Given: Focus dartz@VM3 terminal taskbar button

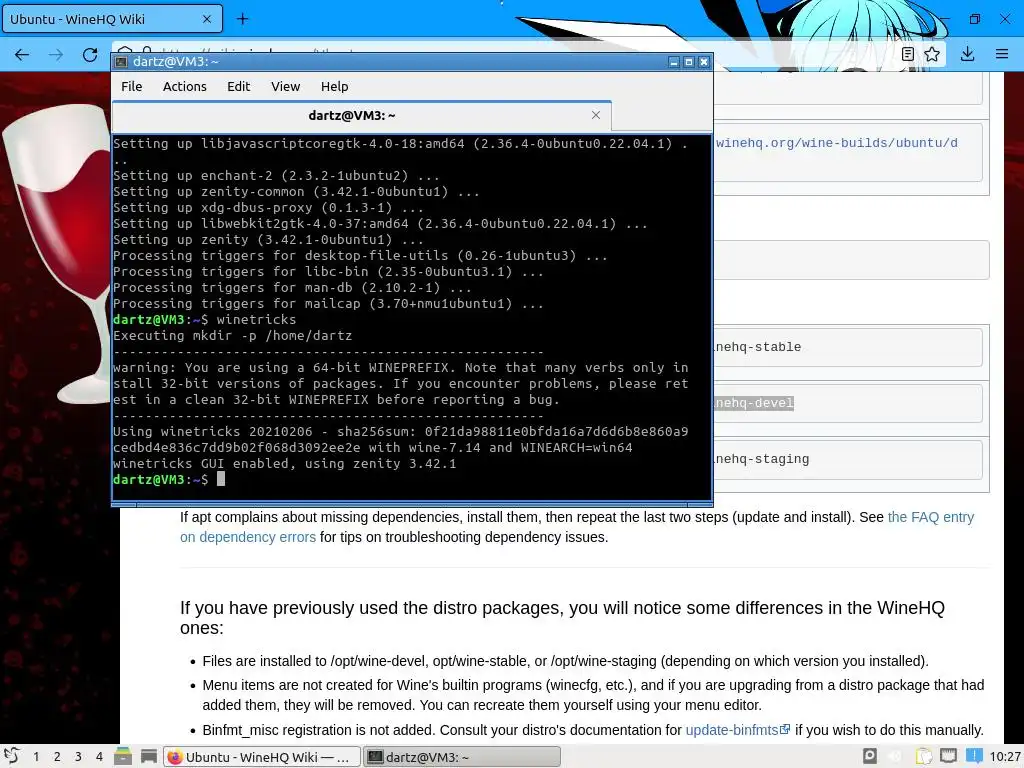Looking at the screenshot, I should click(x=462, y=756).
